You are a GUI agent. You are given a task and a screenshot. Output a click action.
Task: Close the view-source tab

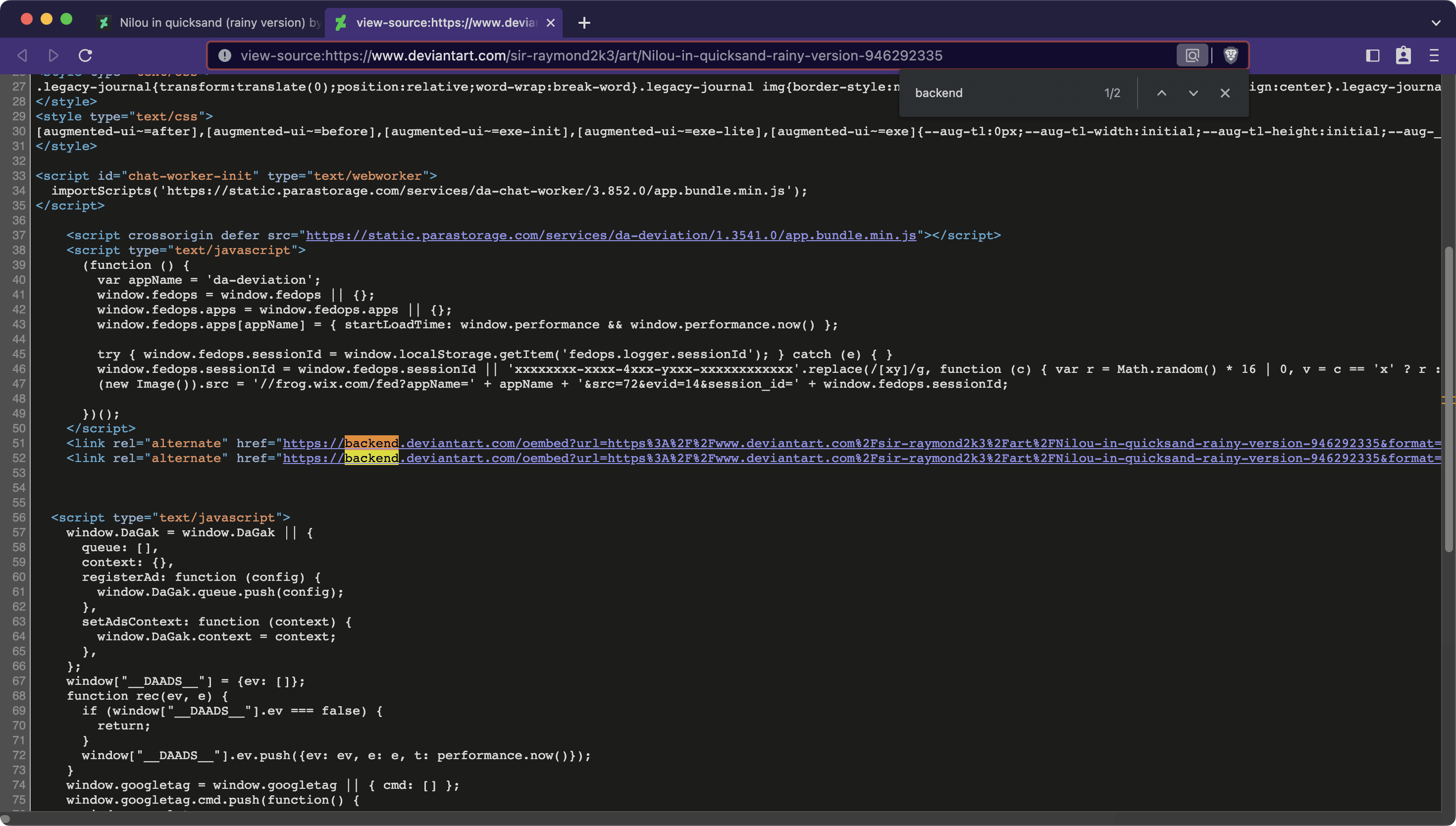pos(550,23)
